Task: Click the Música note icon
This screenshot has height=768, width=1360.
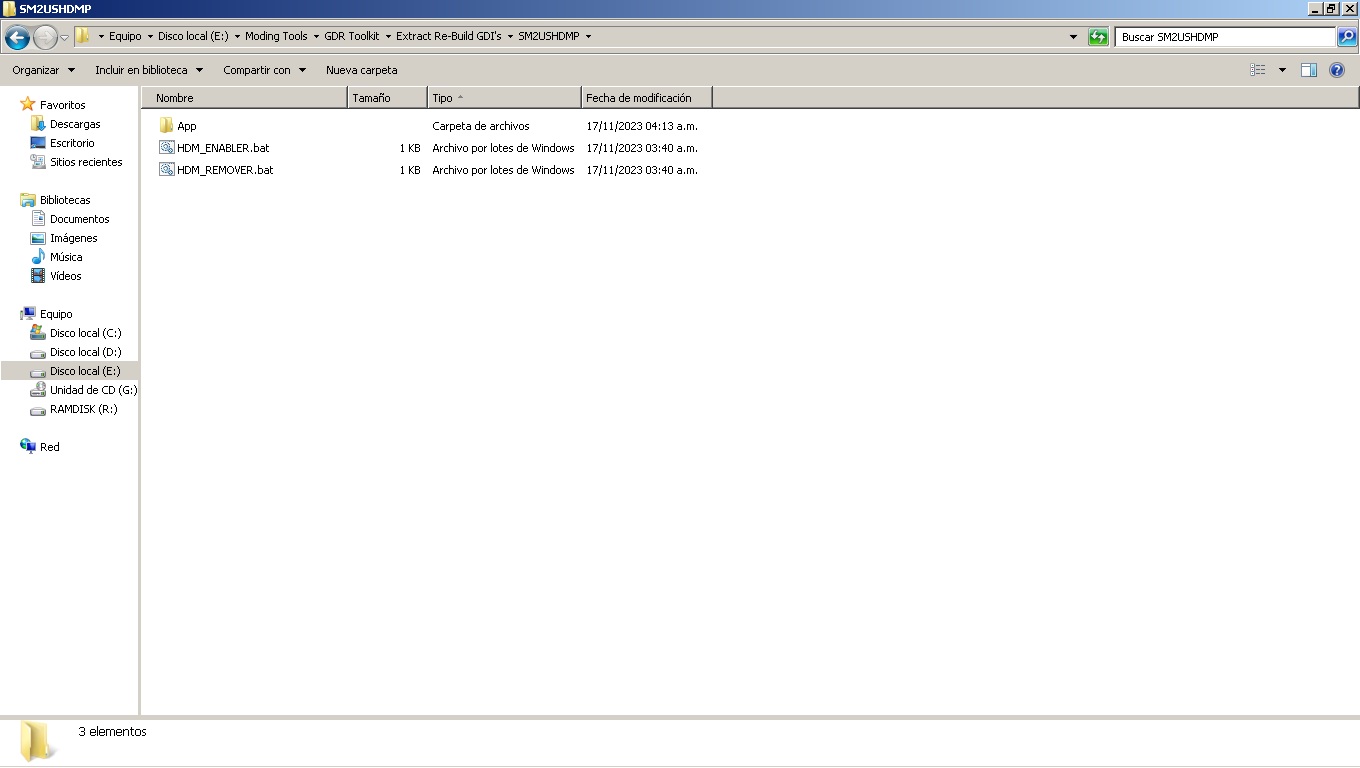Action: pyautogui.click(x=38, y=257)
